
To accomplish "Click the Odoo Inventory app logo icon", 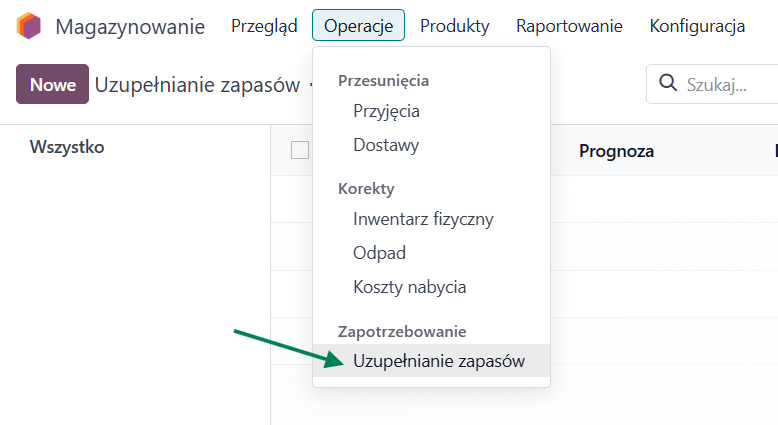I will tap(29, 26).
